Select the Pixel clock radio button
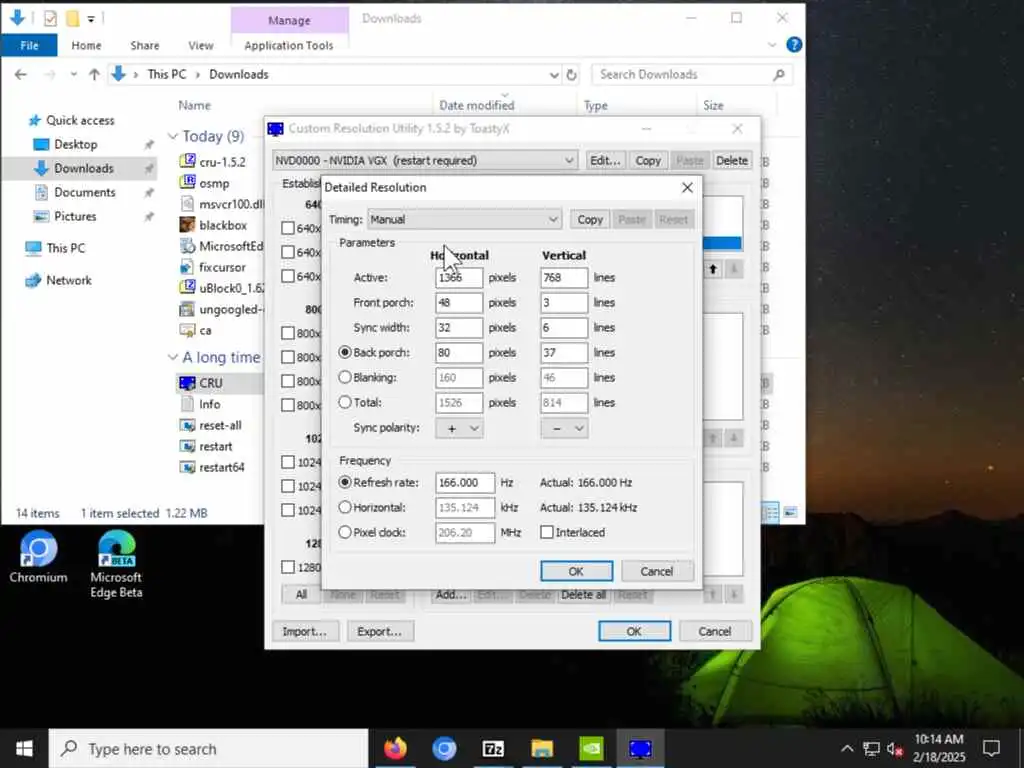Screen dimensions: 1024x768 (x=345, y=532)
